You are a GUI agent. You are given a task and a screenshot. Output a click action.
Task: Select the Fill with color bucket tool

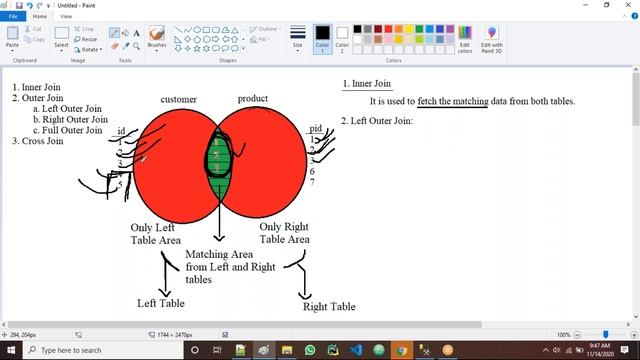click(126, 33)
